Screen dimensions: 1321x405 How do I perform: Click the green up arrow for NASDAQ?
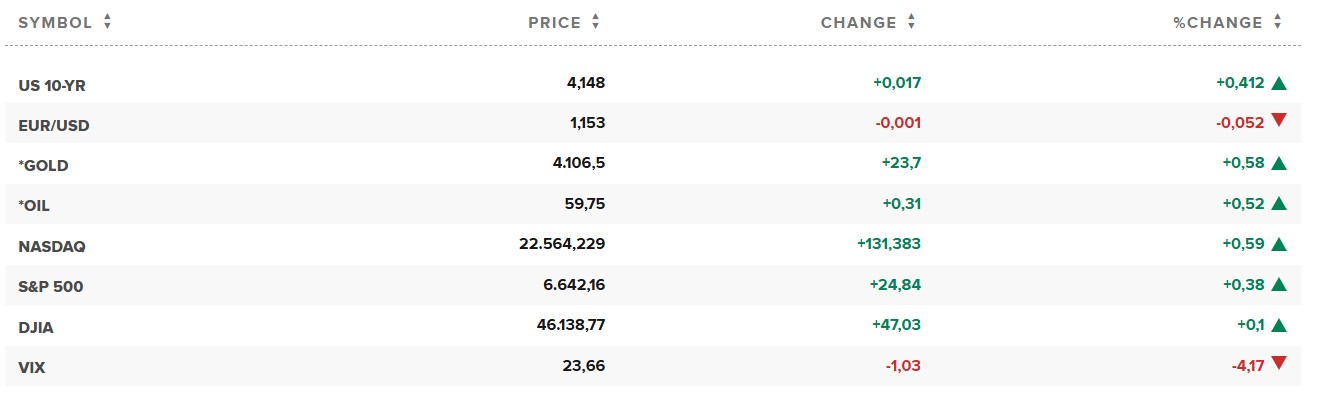(1279, 244)
